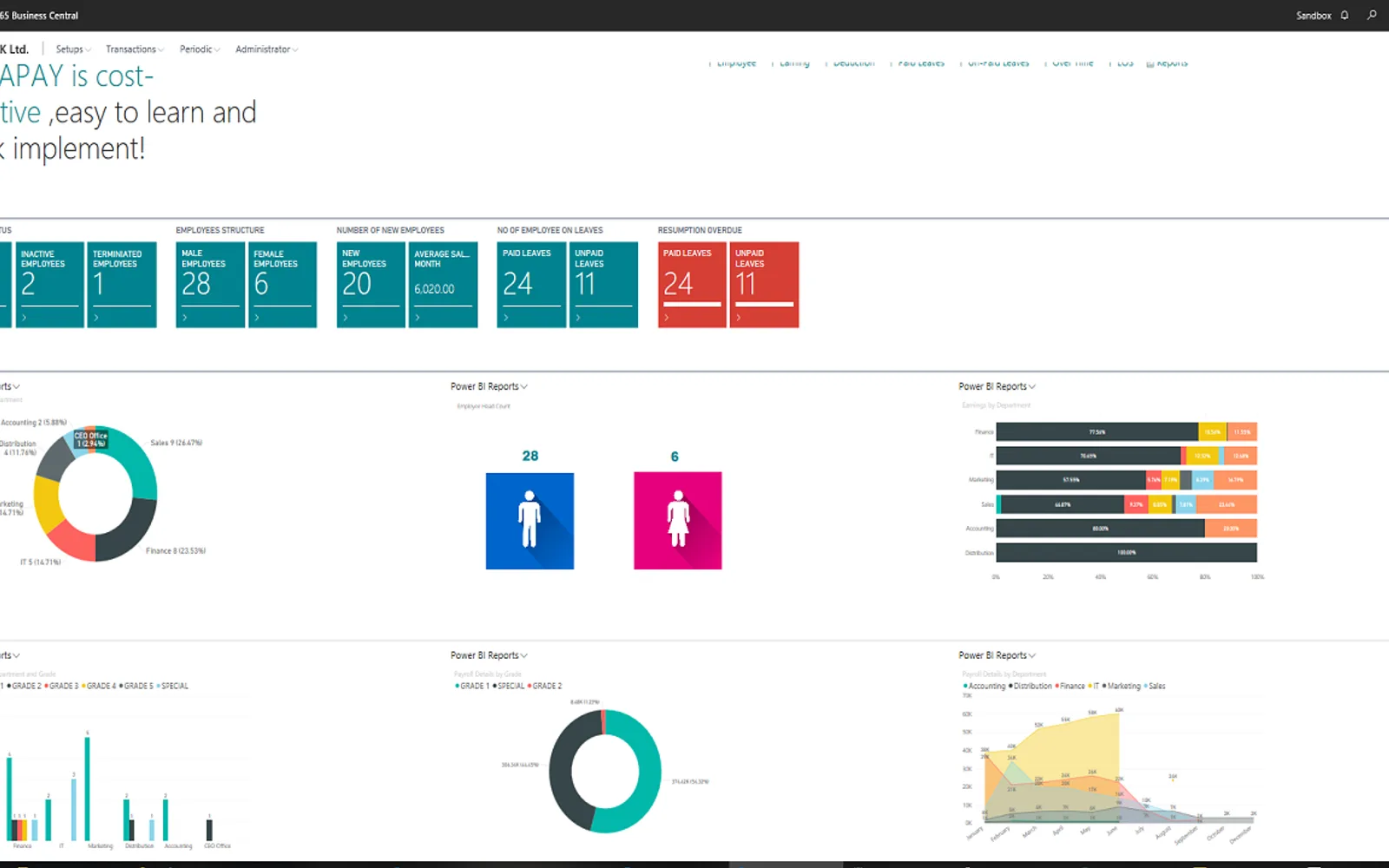Image resolution: width=1389 pixels, height=868 pixels.
Task: Click Accounting legend entry in area chart
Action: click(x=984, y=686)
